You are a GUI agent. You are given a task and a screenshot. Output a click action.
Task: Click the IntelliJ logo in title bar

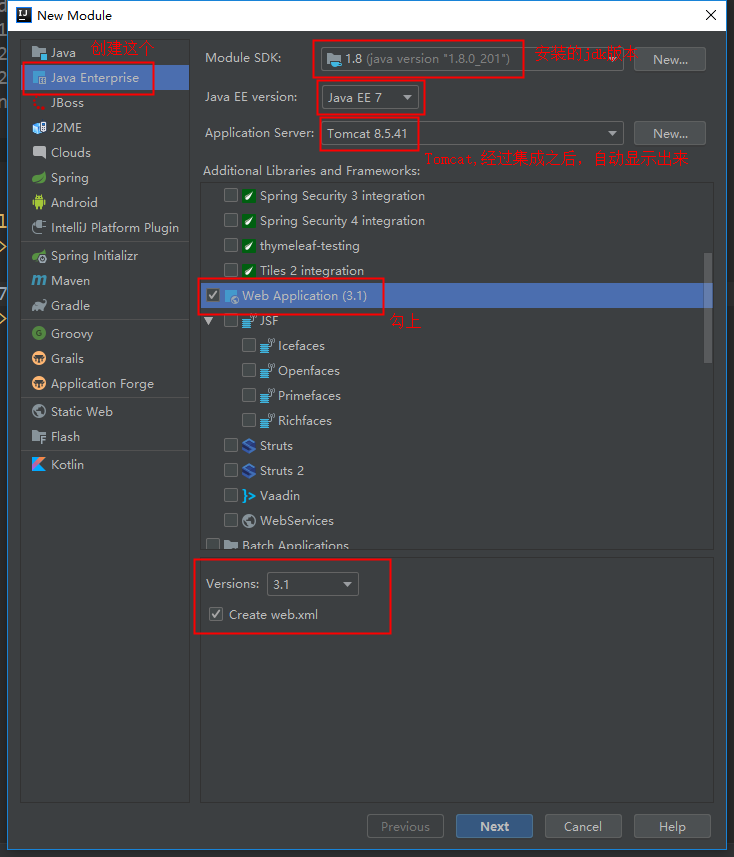click(x=24, y=15)
